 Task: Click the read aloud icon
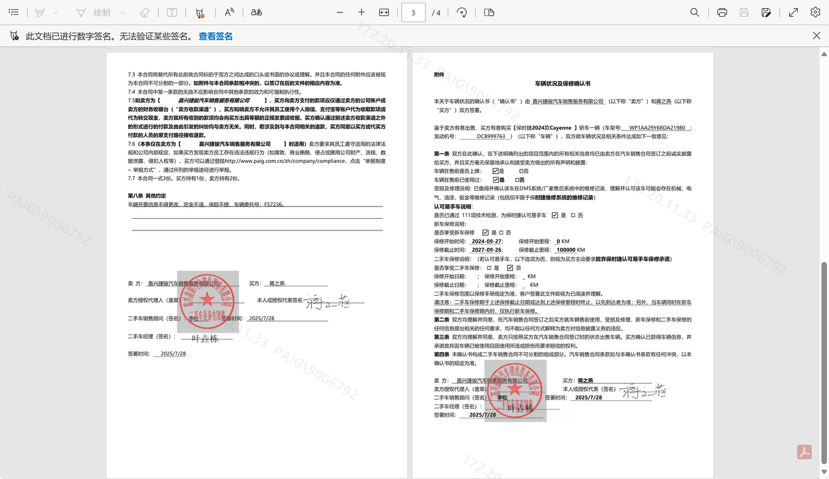click(x=229, y=13)
